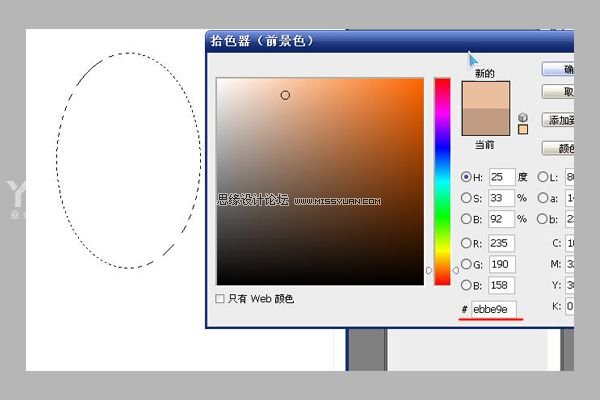The image size is (600, 400).
Task: Click the out-of-gamut warning cube icon
Action: pyautogui.click(x=523, y=117)
